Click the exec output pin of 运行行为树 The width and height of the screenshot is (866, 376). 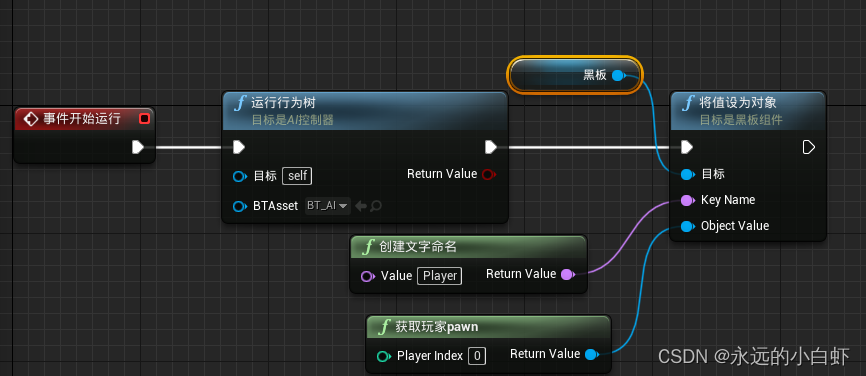tap(490, 147)
